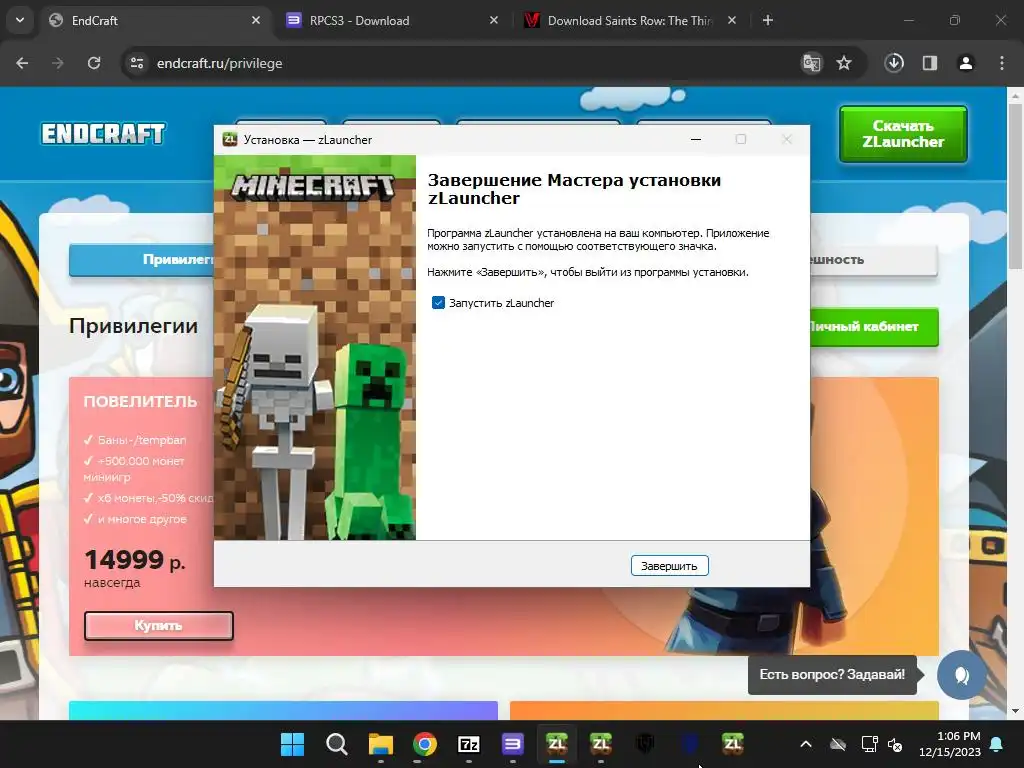Click the translate page icon
The width and height of the screenshot is (1024, 768).
click(812, 63)
